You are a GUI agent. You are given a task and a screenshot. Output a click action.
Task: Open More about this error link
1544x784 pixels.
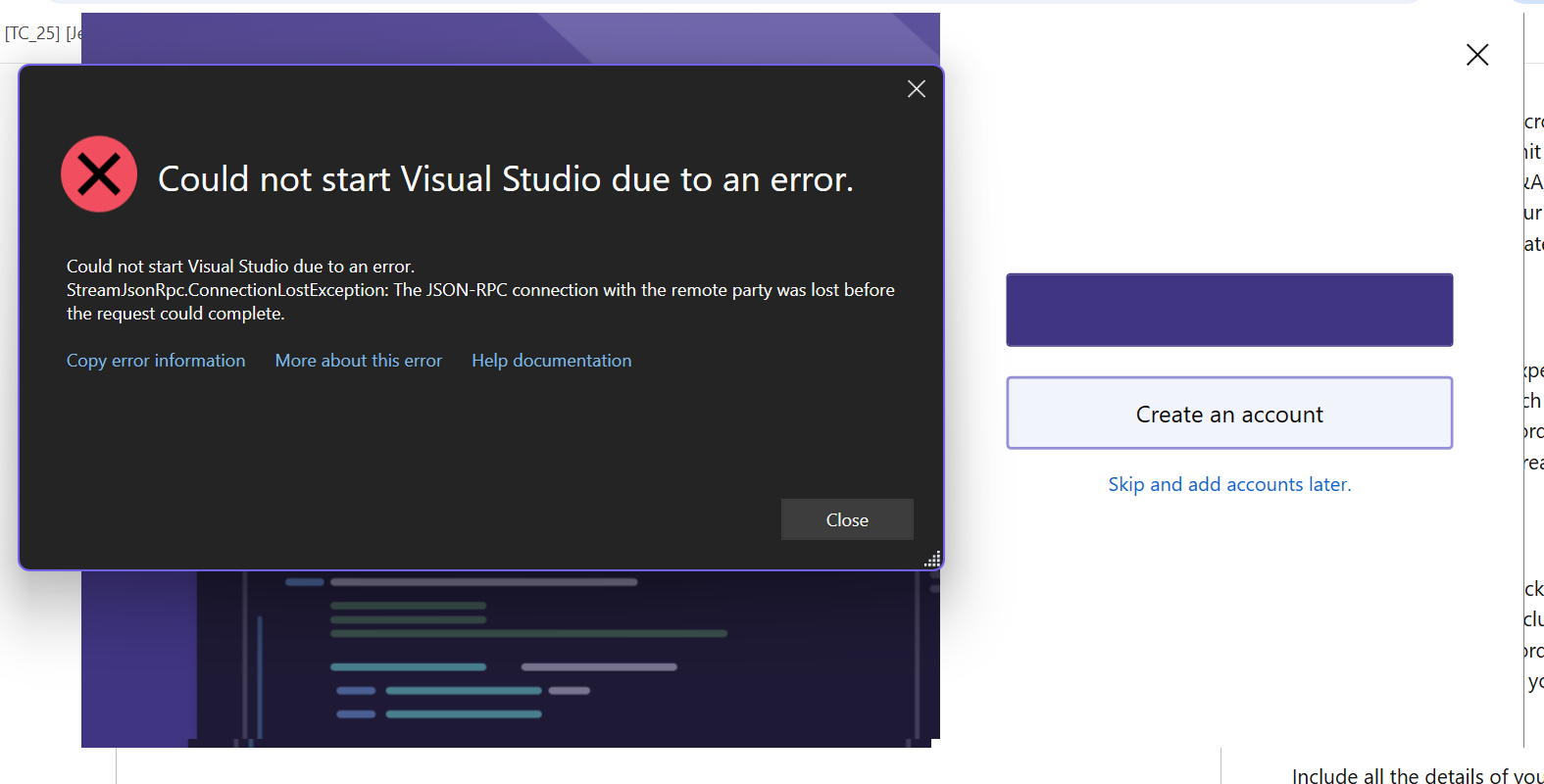[359, 361]
